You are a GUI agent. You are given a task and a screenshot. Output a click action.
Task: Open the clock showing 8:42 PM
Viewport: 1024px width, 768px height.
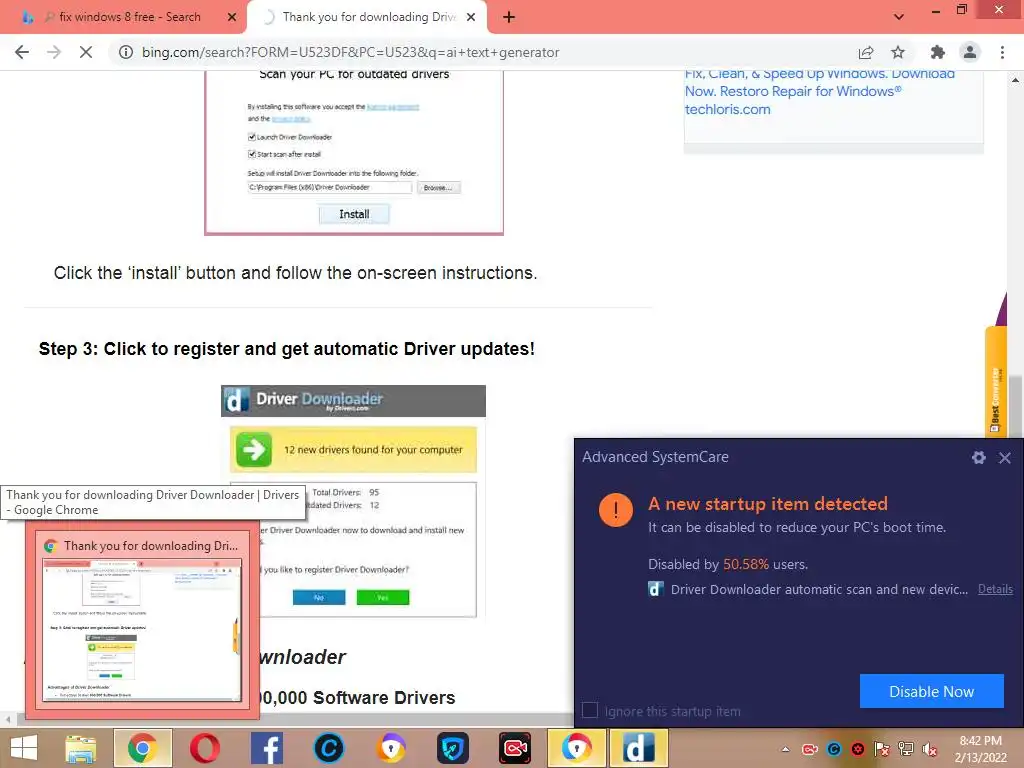tap(980, 749)
